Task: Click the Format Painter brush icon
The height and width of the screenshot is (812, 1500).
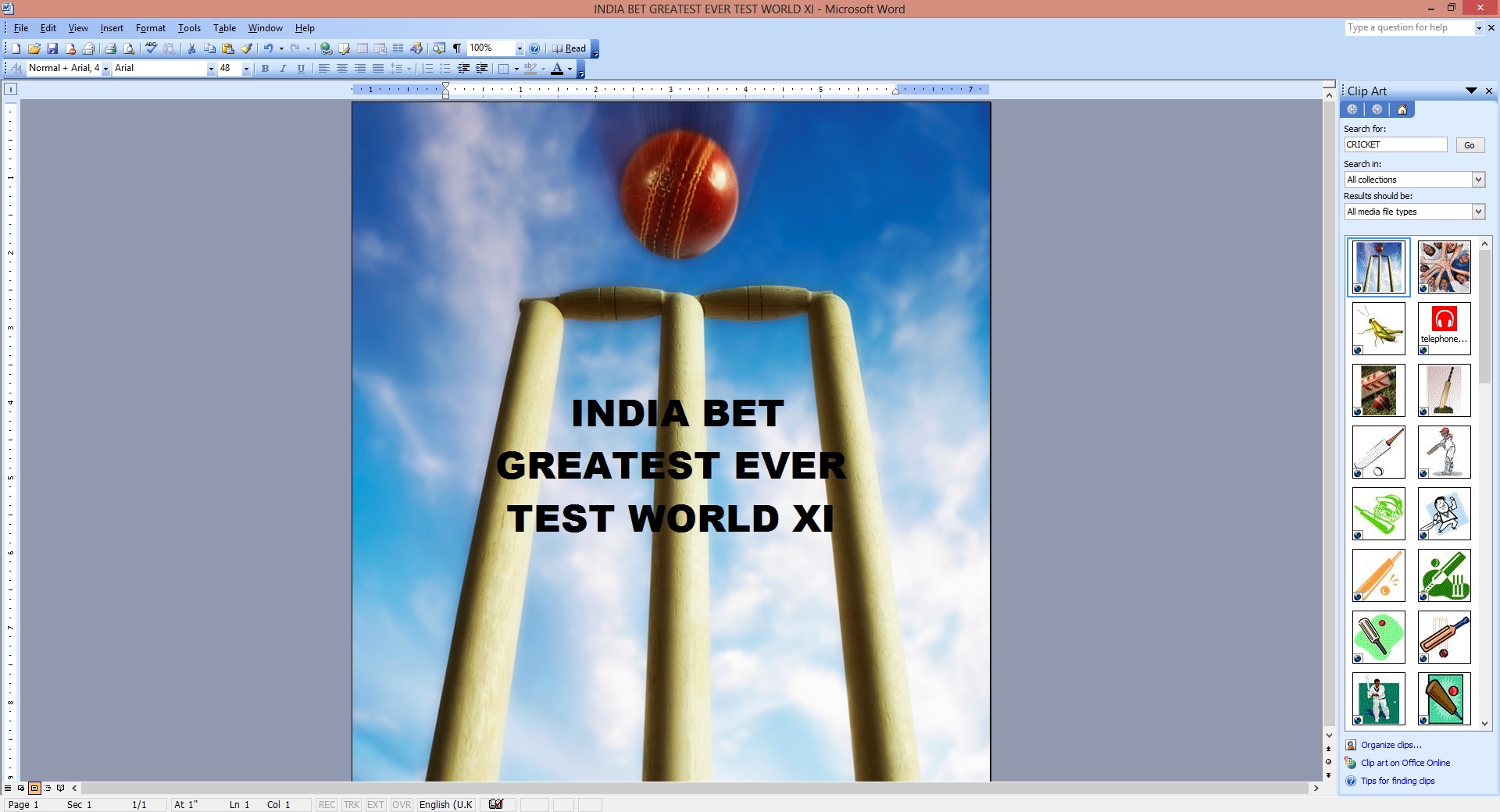Action: [247, 48]
